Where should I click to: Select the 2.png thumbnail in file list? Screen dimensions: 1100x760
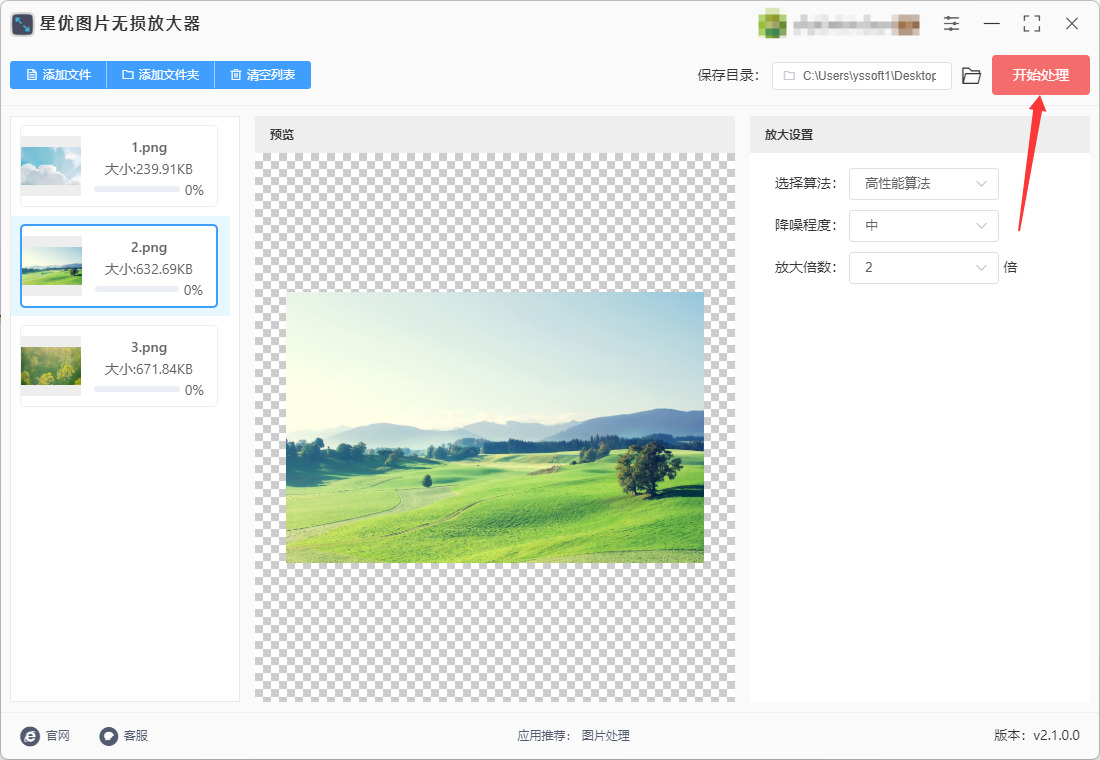point(52,266)
